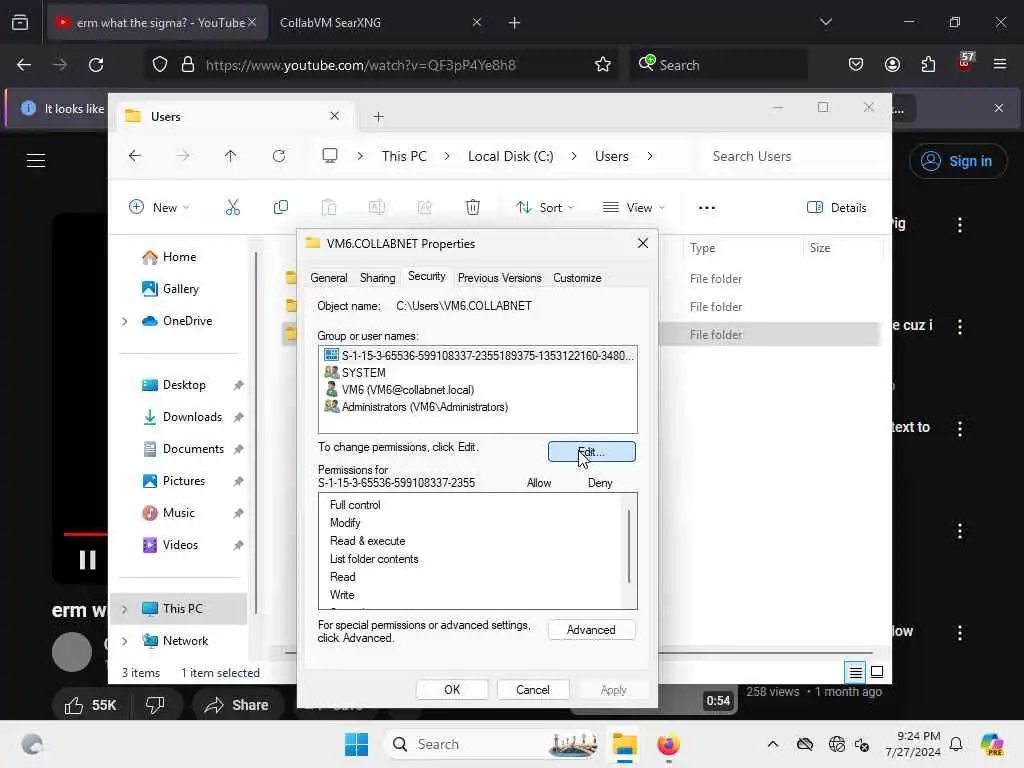
Task: Switch to the details list view icon
Action: tap(856, 671)
